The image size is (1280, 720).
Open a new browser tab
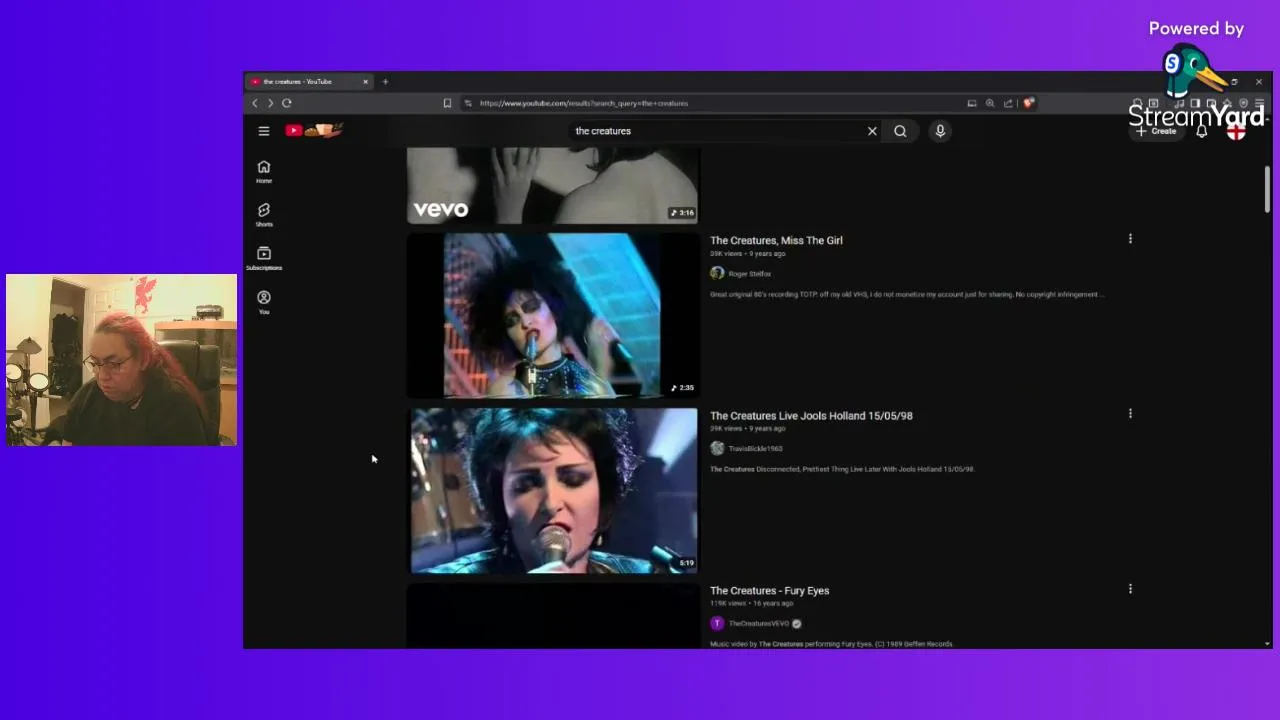[x=385, y=82]
